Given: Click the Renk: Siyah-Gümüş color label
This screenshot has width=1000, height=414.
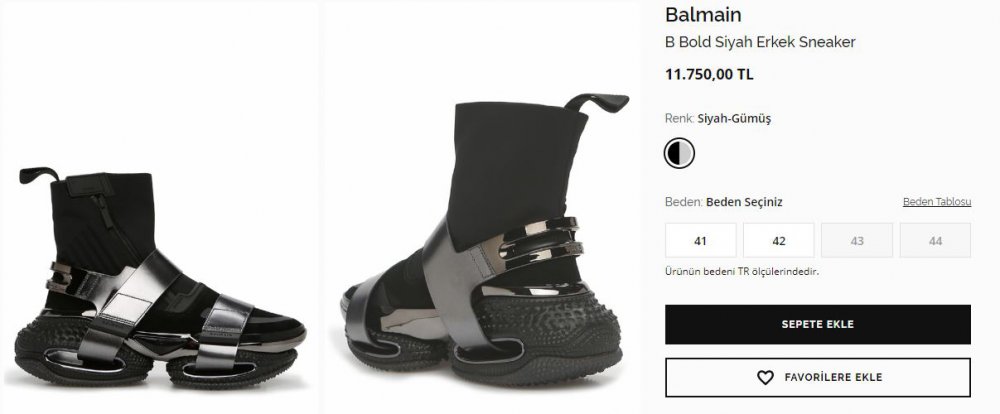Looking at the screenshot, I should click(x=718, y=119).
